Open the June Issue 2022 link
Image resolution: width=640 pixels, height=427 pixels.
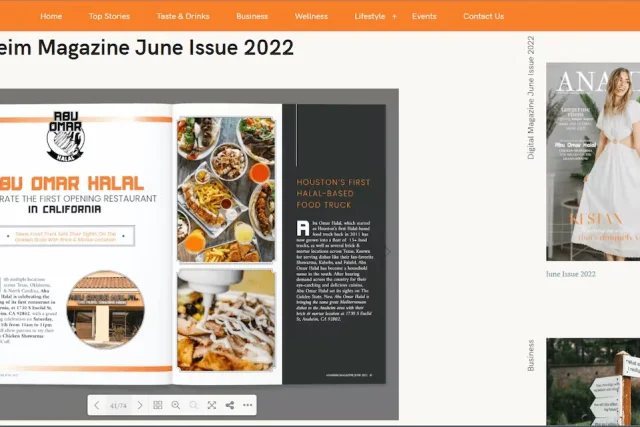point(571,274)
